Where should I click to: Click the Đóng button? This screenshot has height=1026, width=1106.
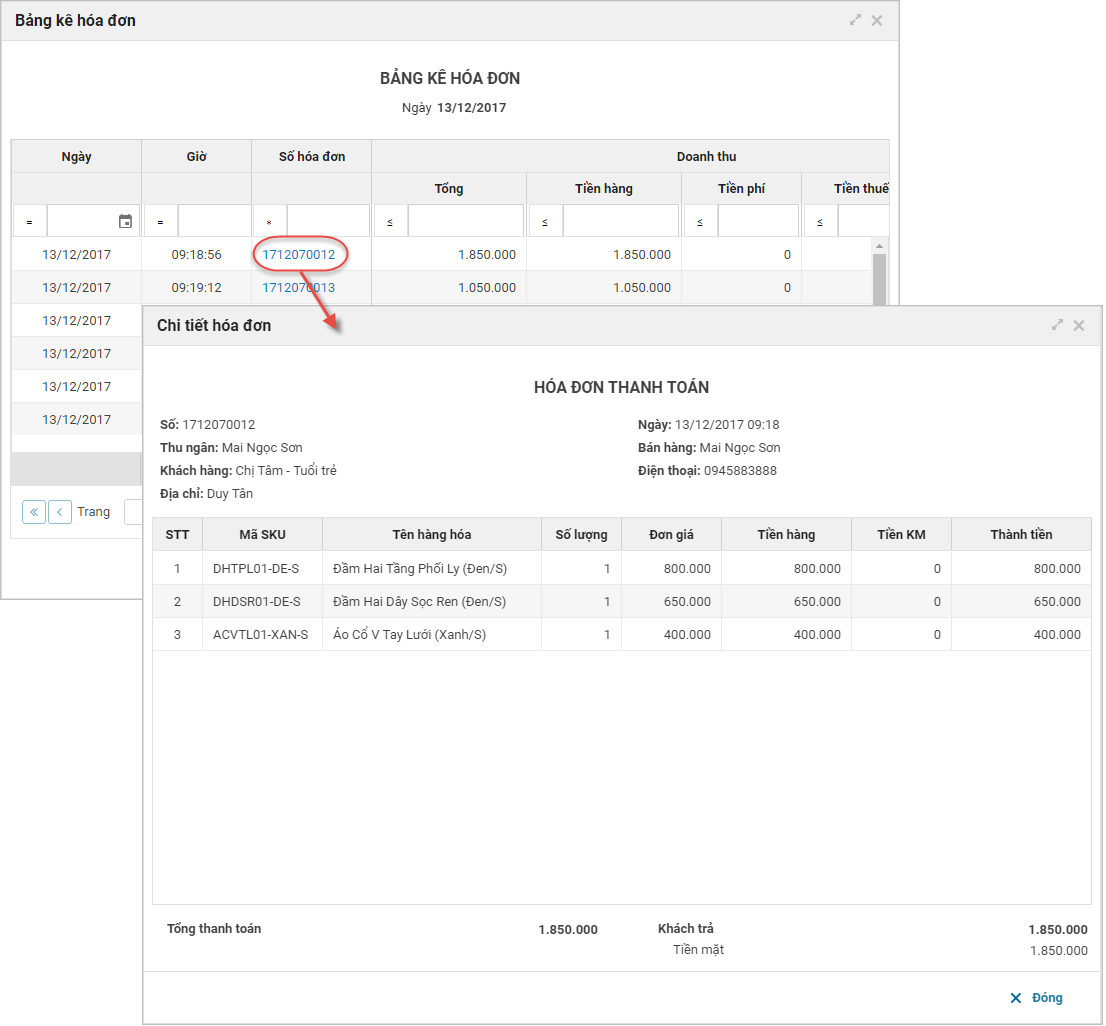coord(1037,998)
